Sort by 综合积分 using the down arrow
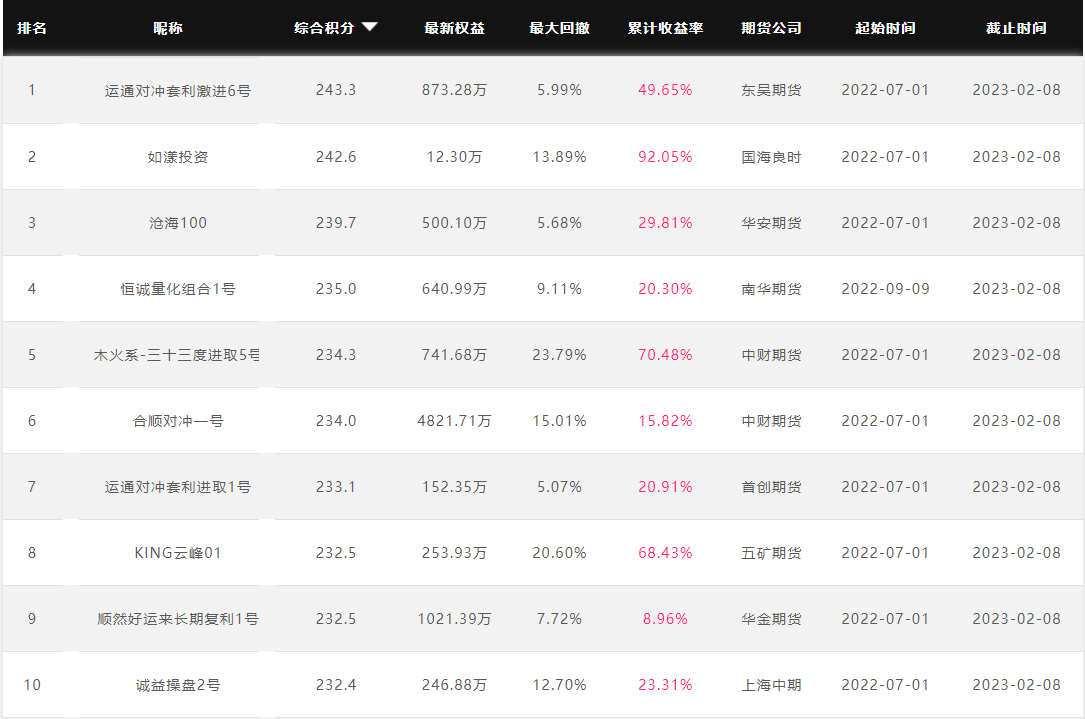This screenshot has width=1085, height=719. pos(370,27)
